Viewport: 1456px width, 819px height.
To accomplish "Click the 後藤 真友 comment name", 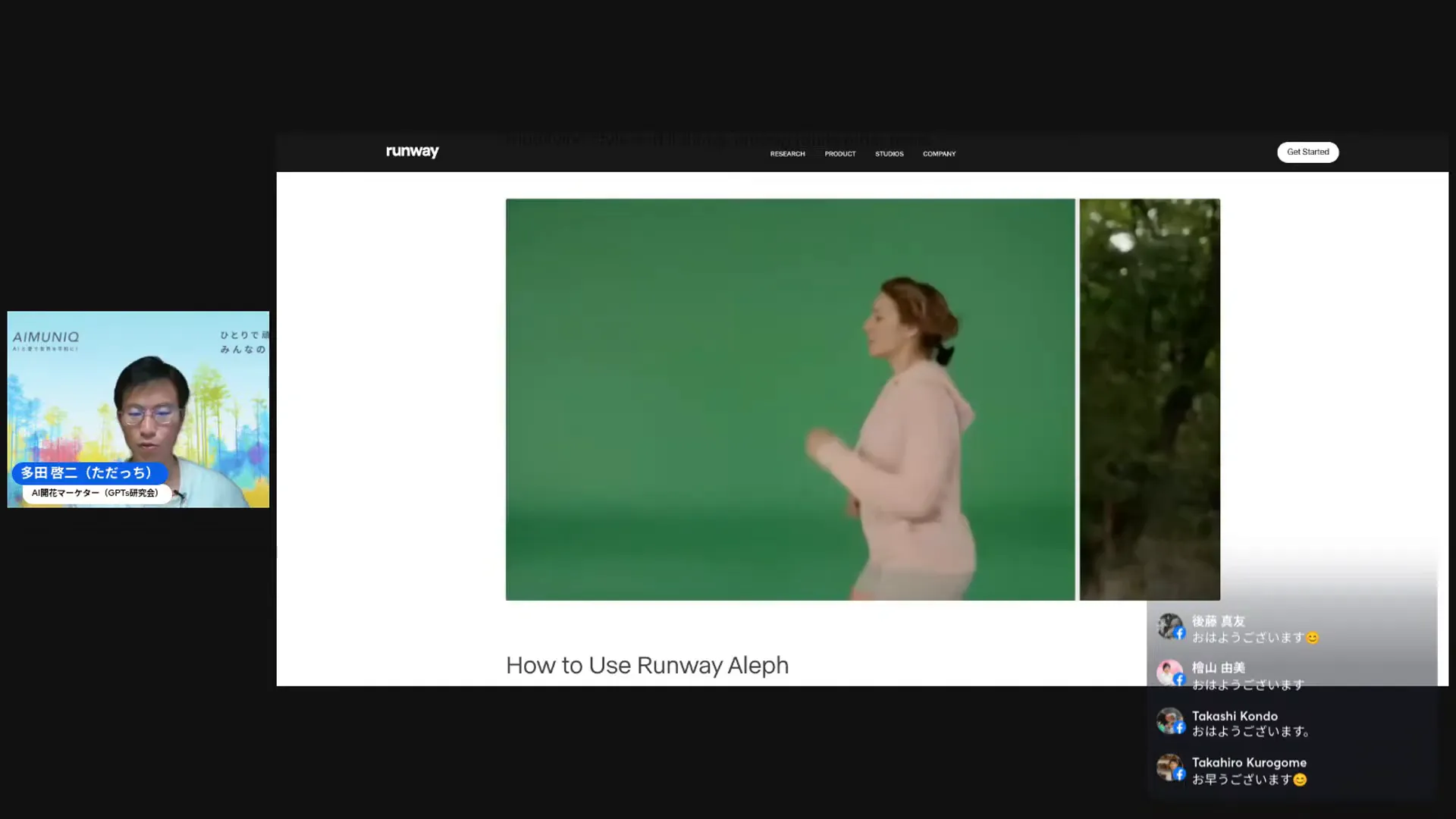I will 1218,621.
